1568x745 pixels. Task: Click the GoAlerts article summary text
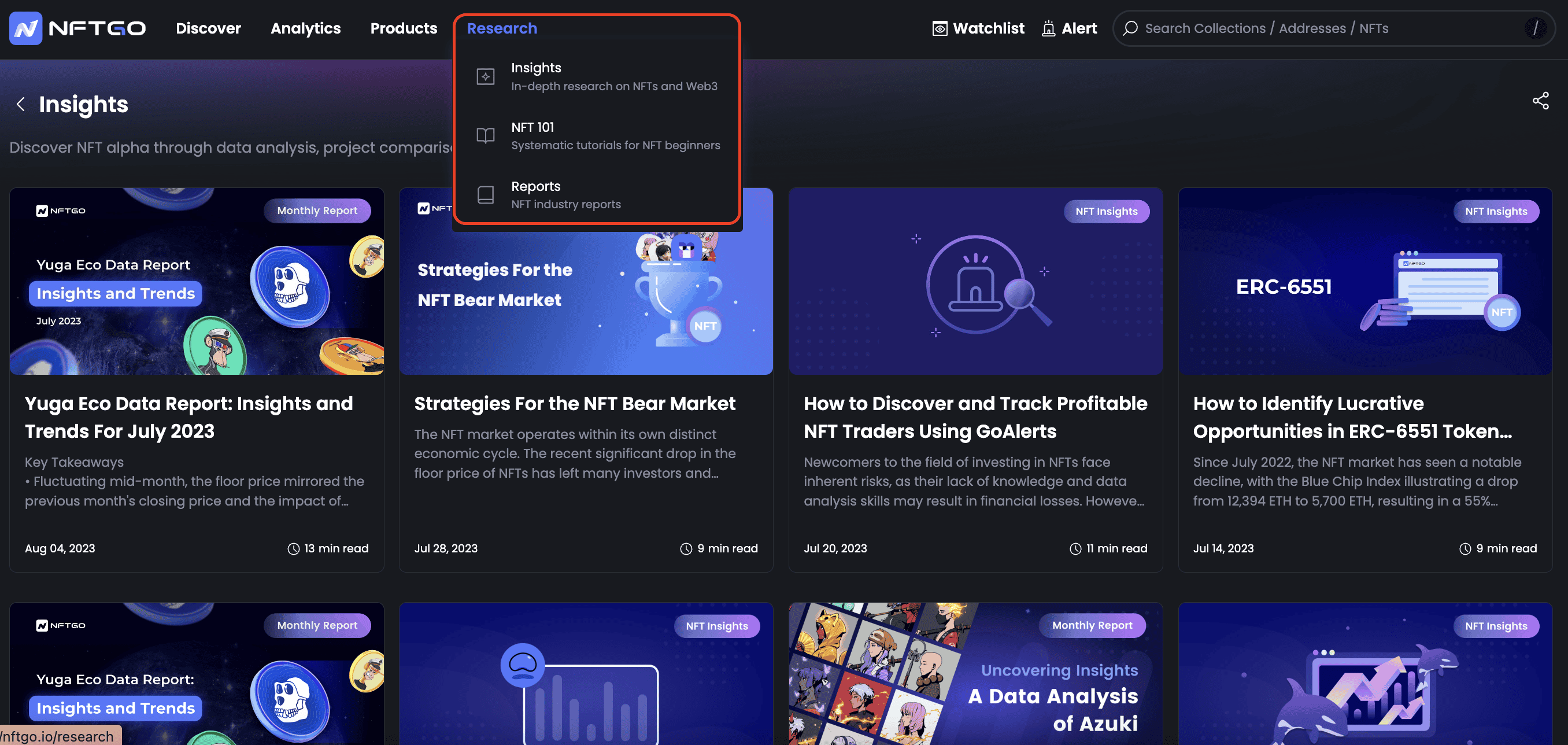click(x=974, y=481)
